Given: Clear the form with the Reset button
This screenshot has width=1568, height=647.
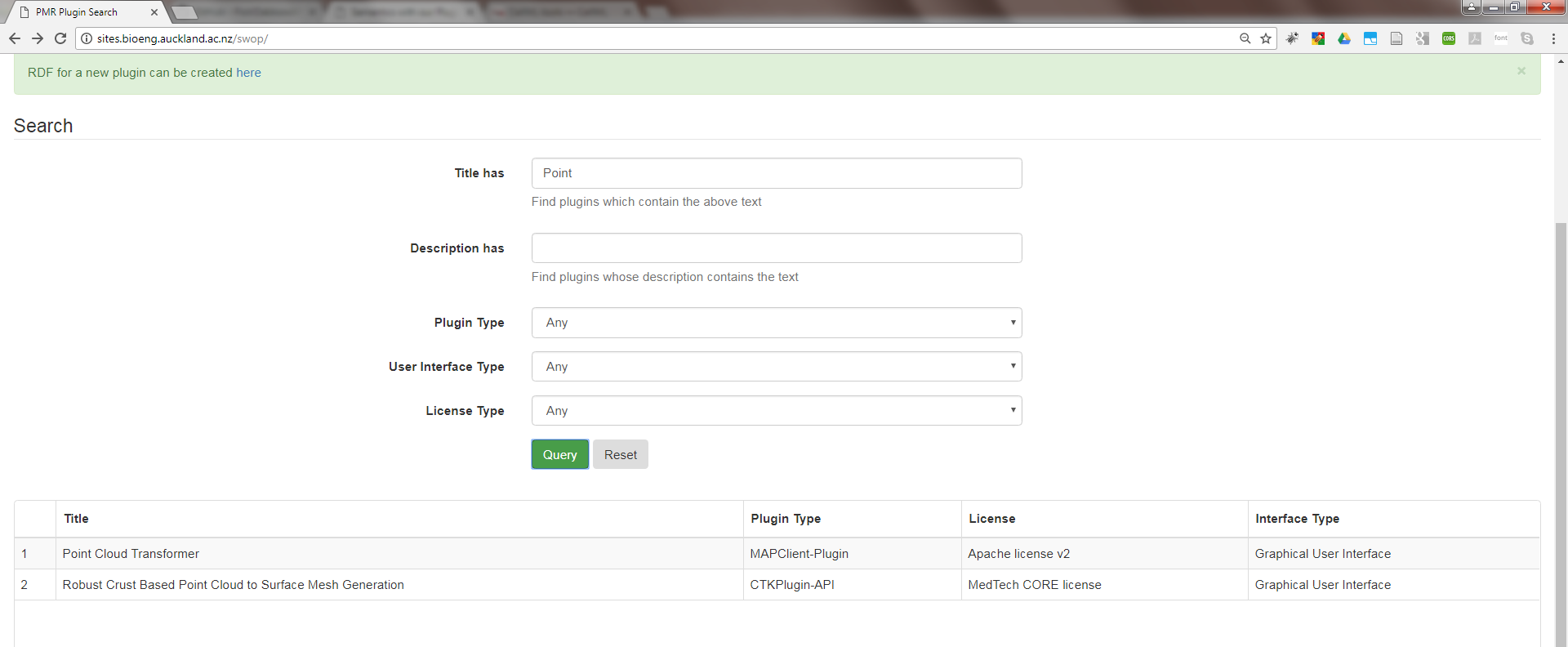Looking at the screenshot, I should click(621, 455).
